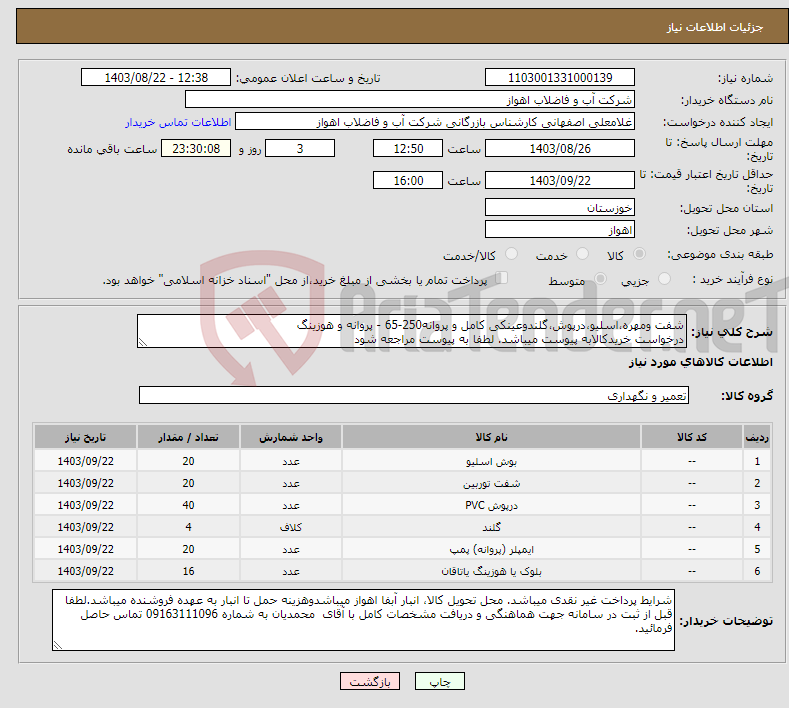Click the goods group field تعمیر و نگهداری
This screenshot has height=708, width=789.
pyautogui.click(x=414, y=396)
